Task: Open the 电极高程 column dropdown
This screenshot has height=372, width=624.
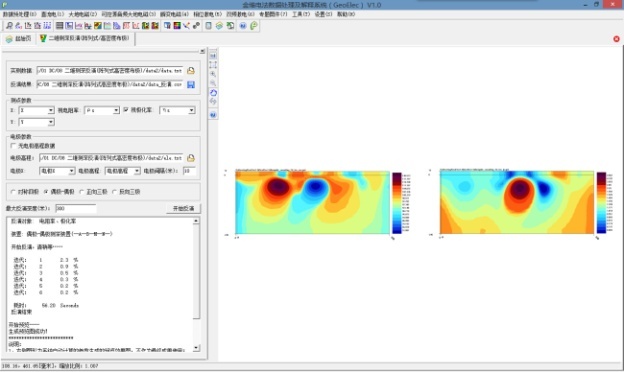Action: [x=123, y=171]
